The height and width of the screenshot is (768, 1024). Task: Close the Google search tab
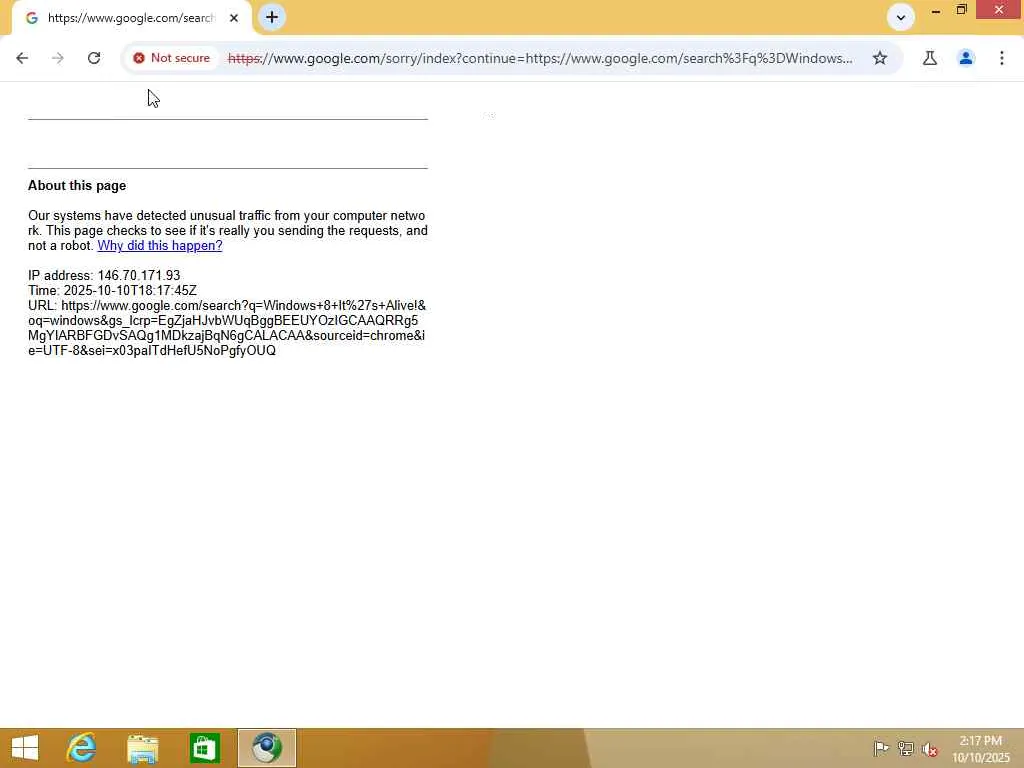[234, 18]
